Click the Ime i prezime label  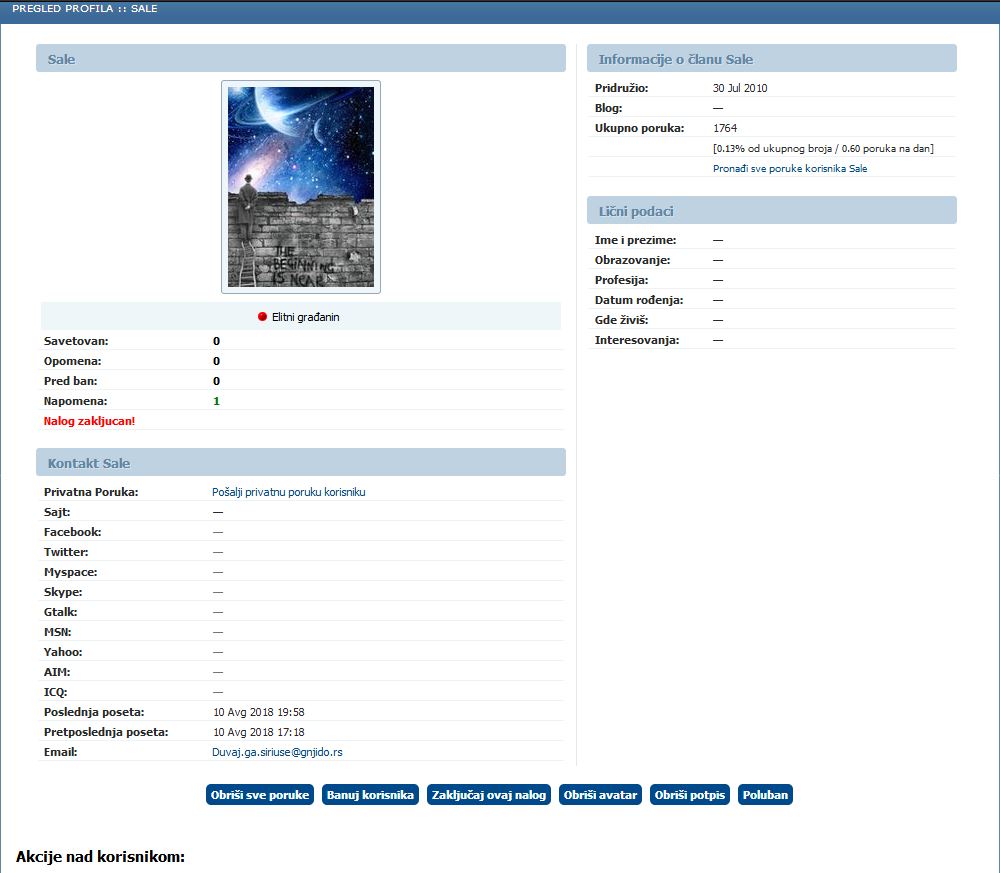pos(635,240)
